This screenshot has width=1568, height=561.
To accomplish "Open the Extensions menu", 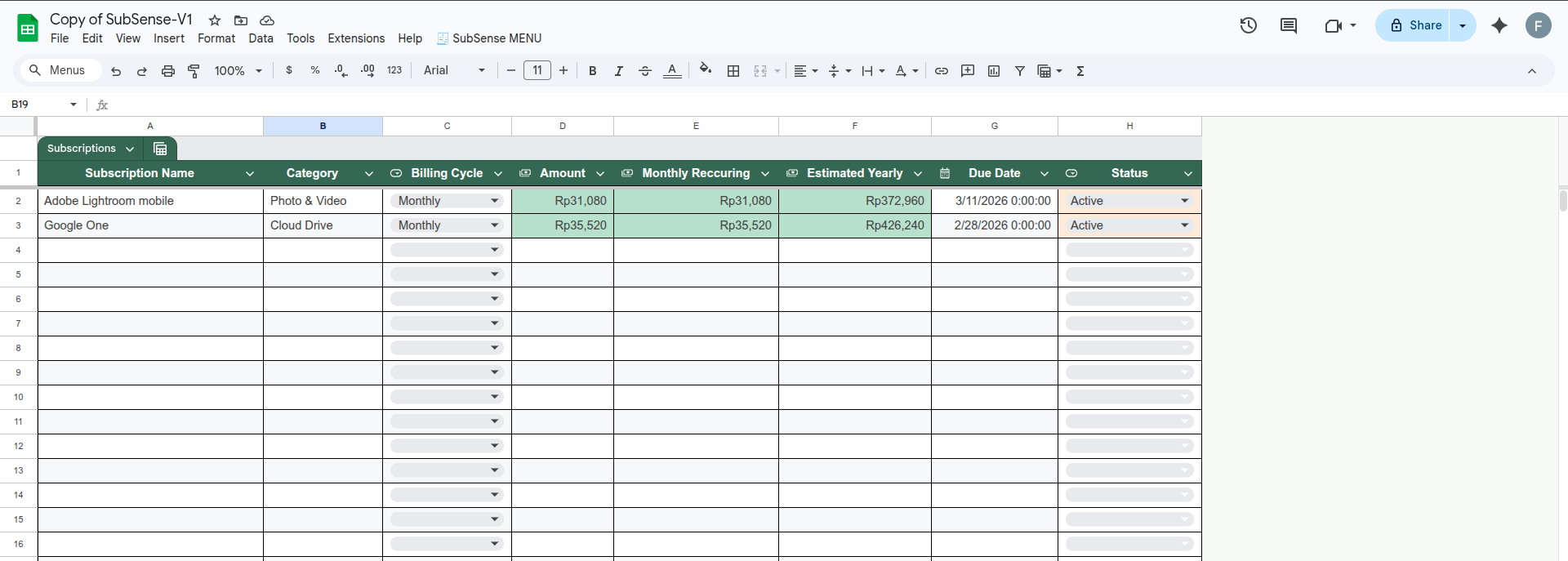I will point(355,38).
